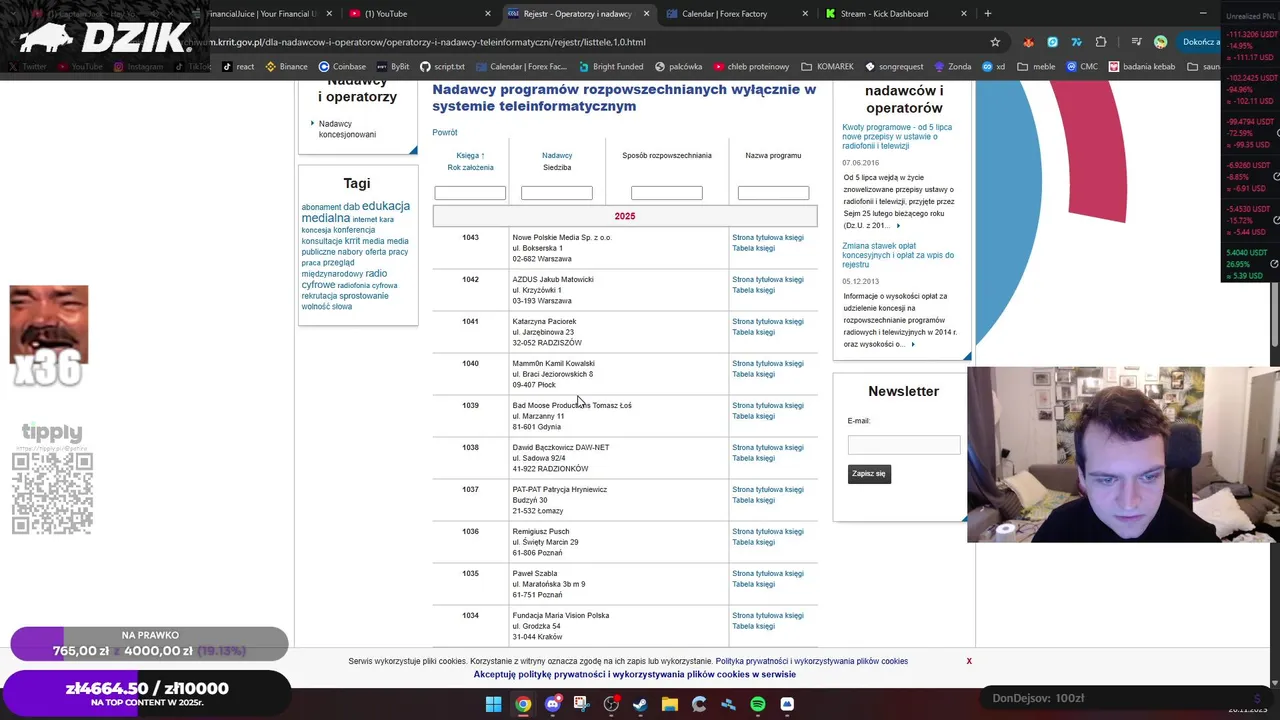This screenshot has width=1280, height=720.
Task: Open the chleb proteinowy bookmark
Action: pos(751,67)
